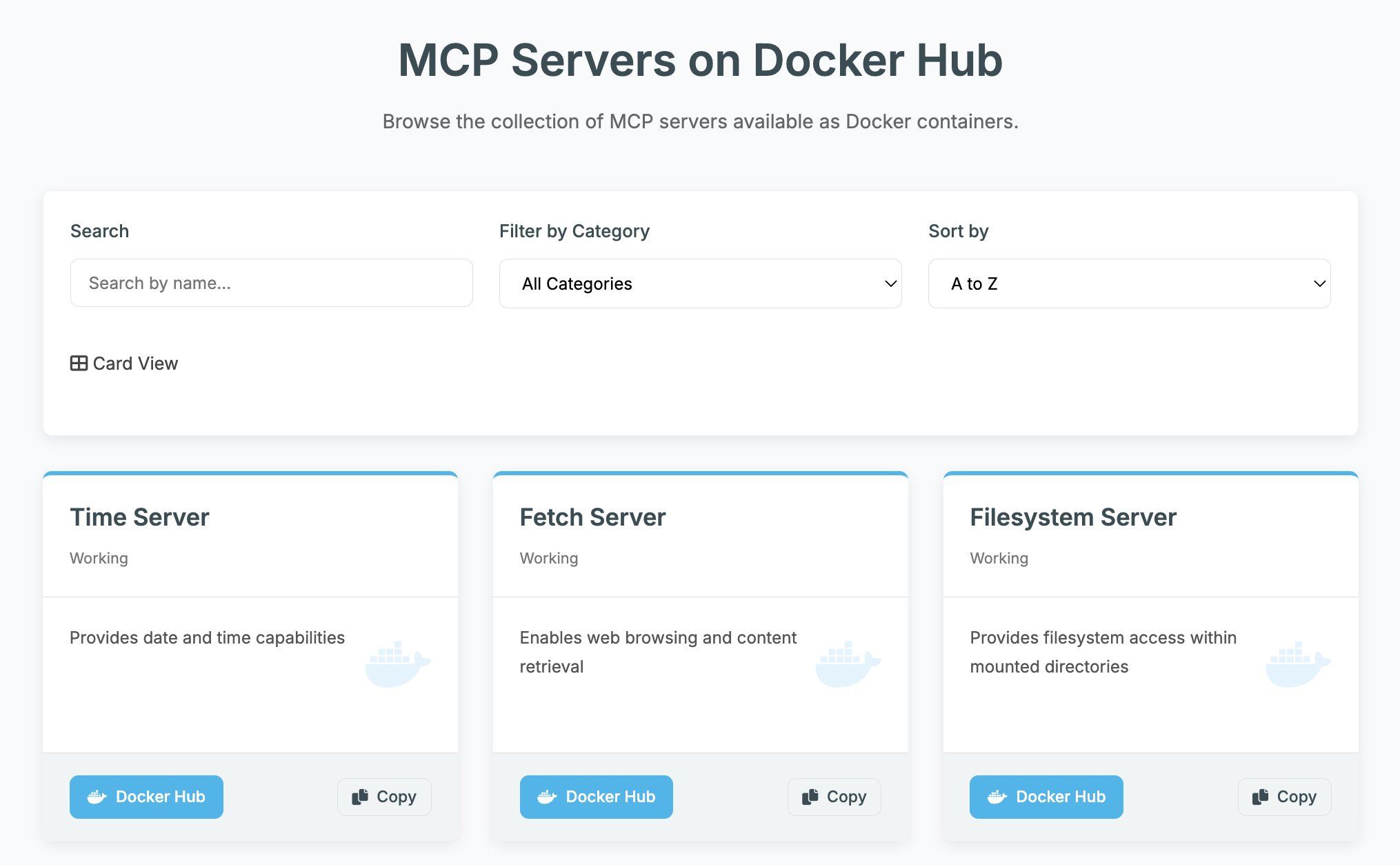Click the Working status under Fetch Server
Image resolution: width=1400 pixels, height=865 pixels.
(x=549, y=559)
